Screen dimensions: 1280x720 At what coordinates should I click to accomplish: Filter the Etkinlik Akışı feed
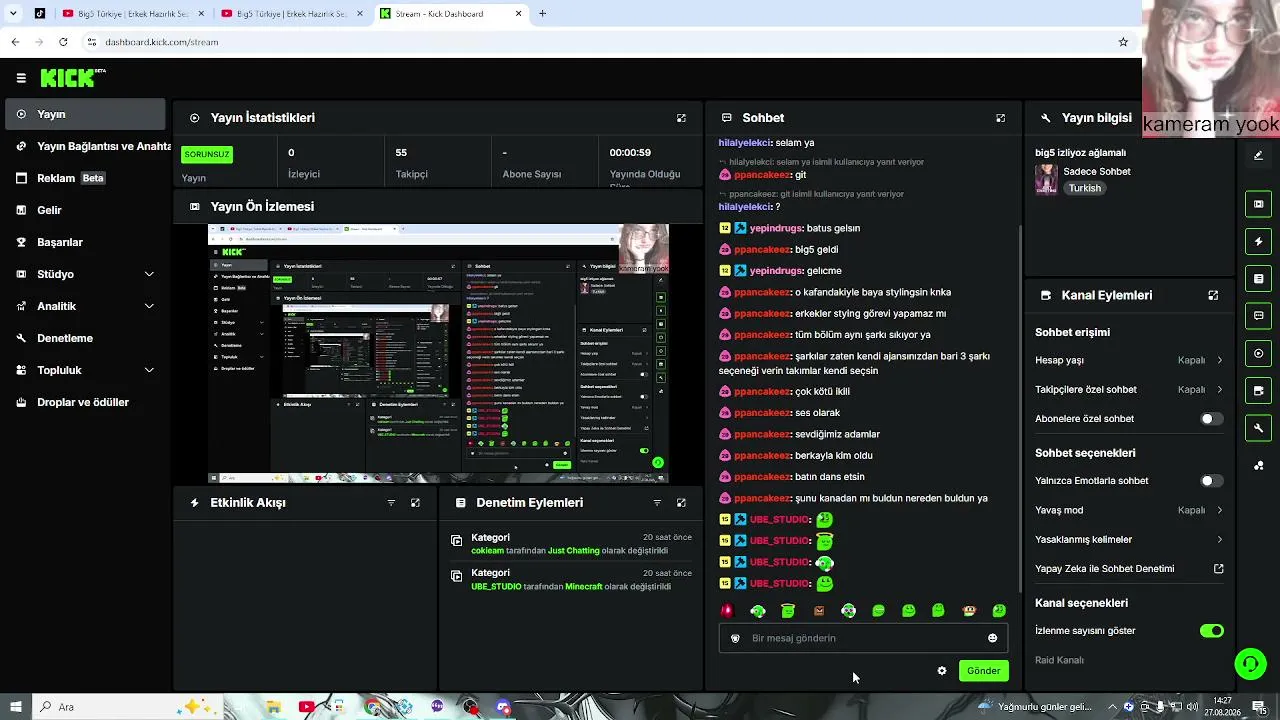(x=391, y=503)
